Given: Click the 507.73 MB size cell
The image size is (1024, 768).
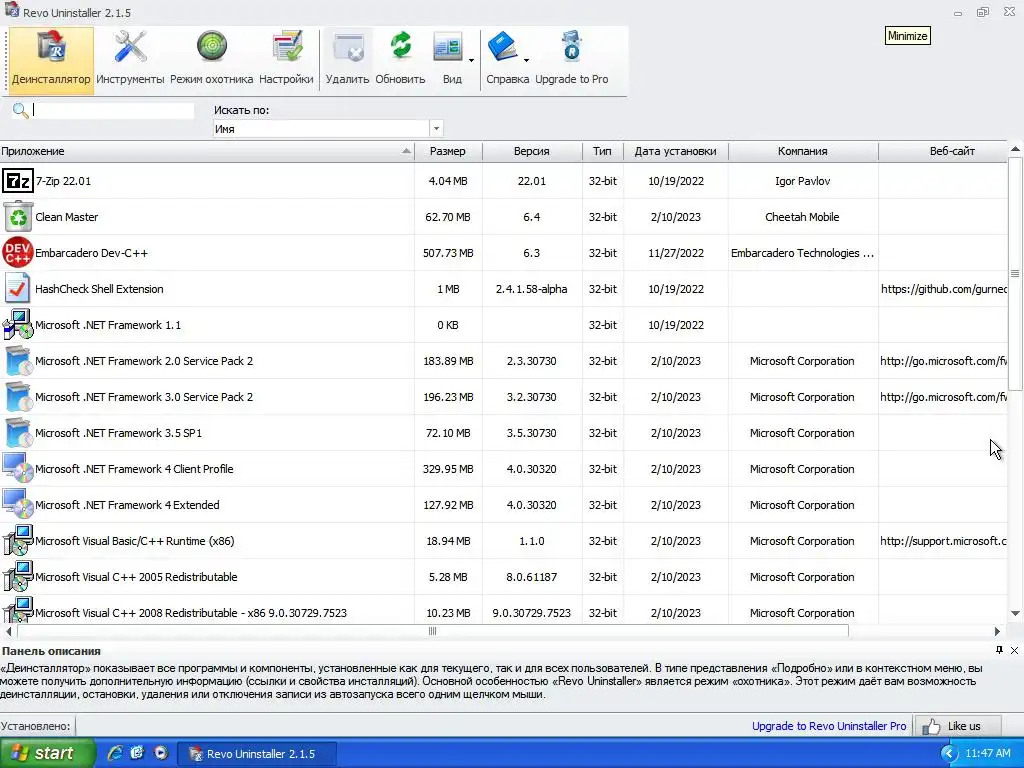Looking at the screenshot, I should point(448,253).
